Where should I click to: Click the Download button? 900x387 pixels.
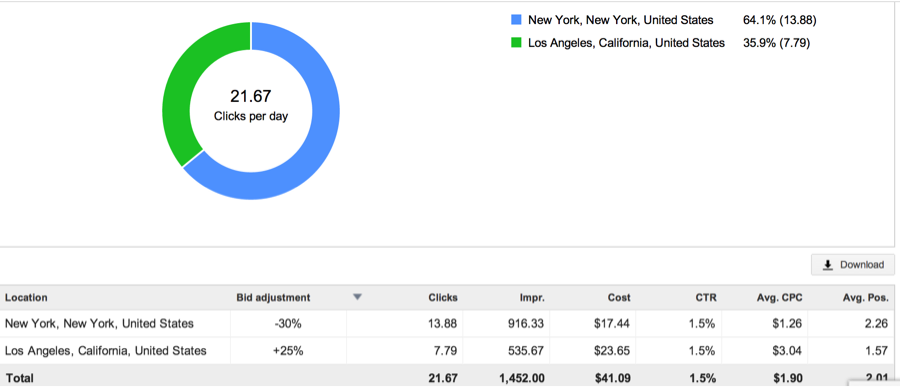[x=852, y=265]
